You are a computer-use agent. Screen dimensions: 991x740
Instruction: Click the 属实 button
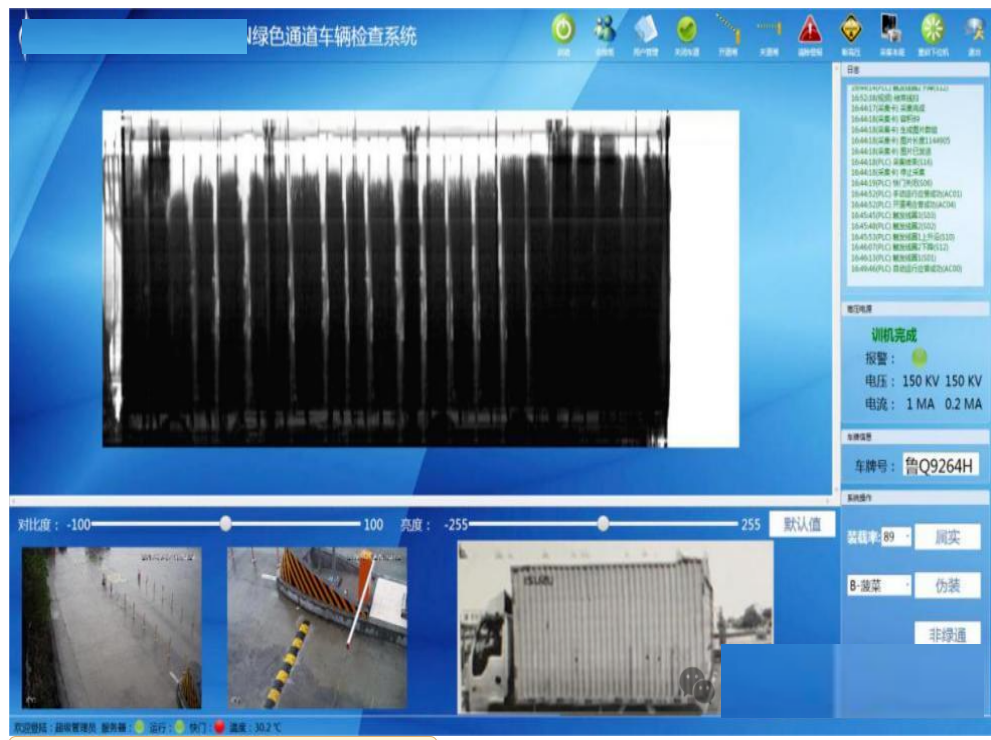click(946, 538)
